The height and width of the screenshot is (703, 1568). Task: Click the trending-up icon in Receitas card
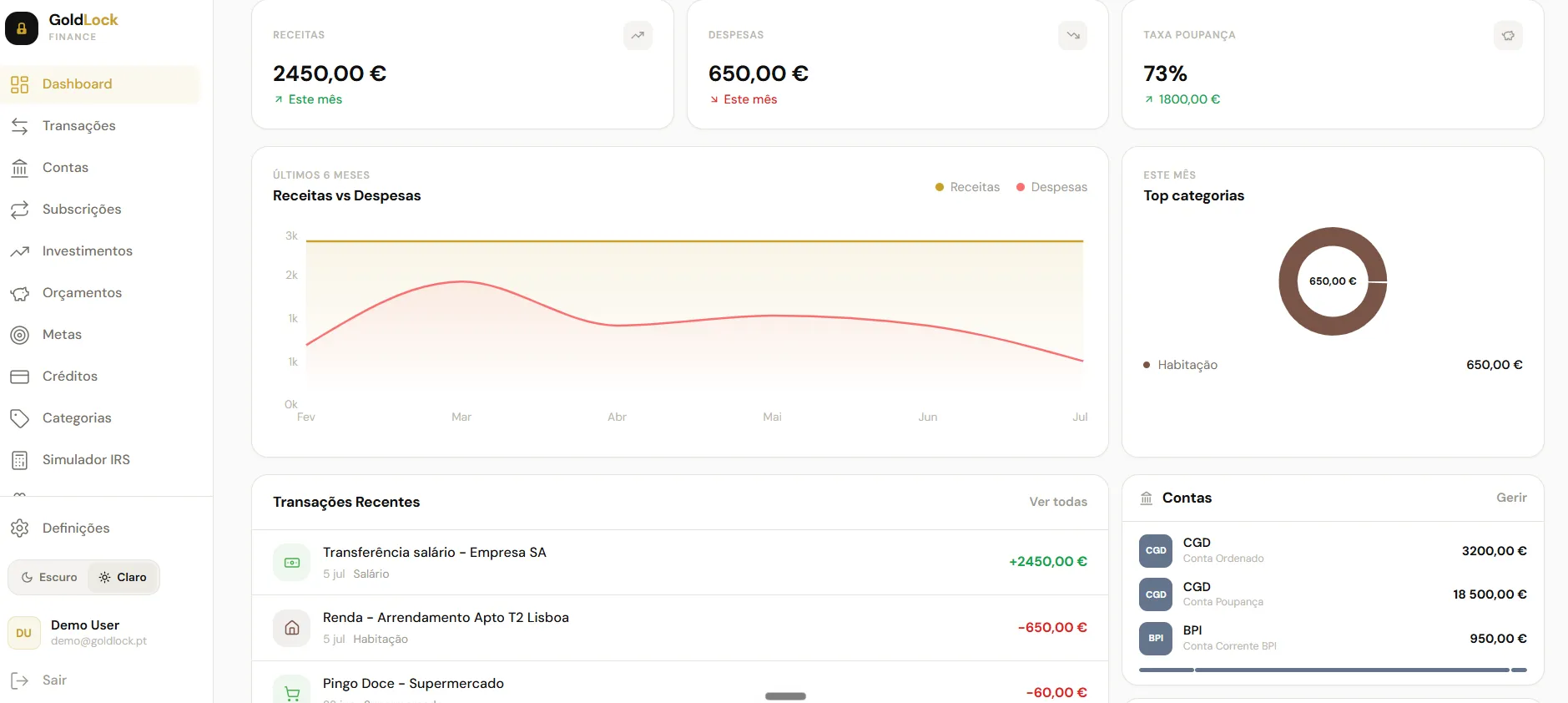638,35
